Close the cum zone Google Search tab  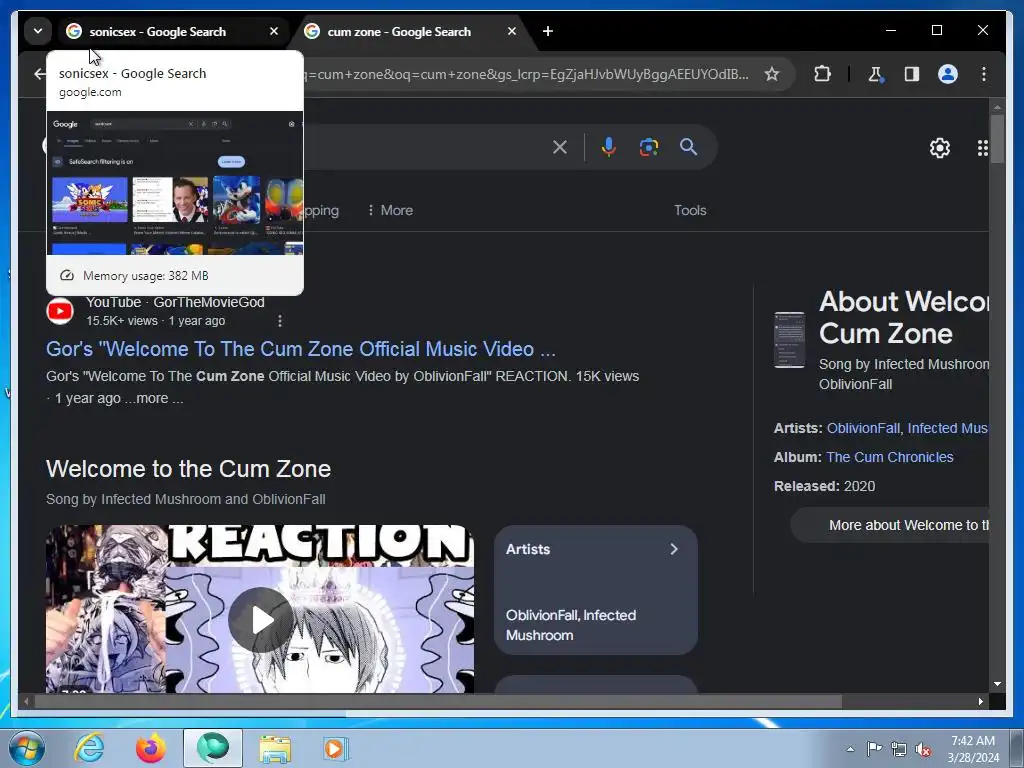512,31
